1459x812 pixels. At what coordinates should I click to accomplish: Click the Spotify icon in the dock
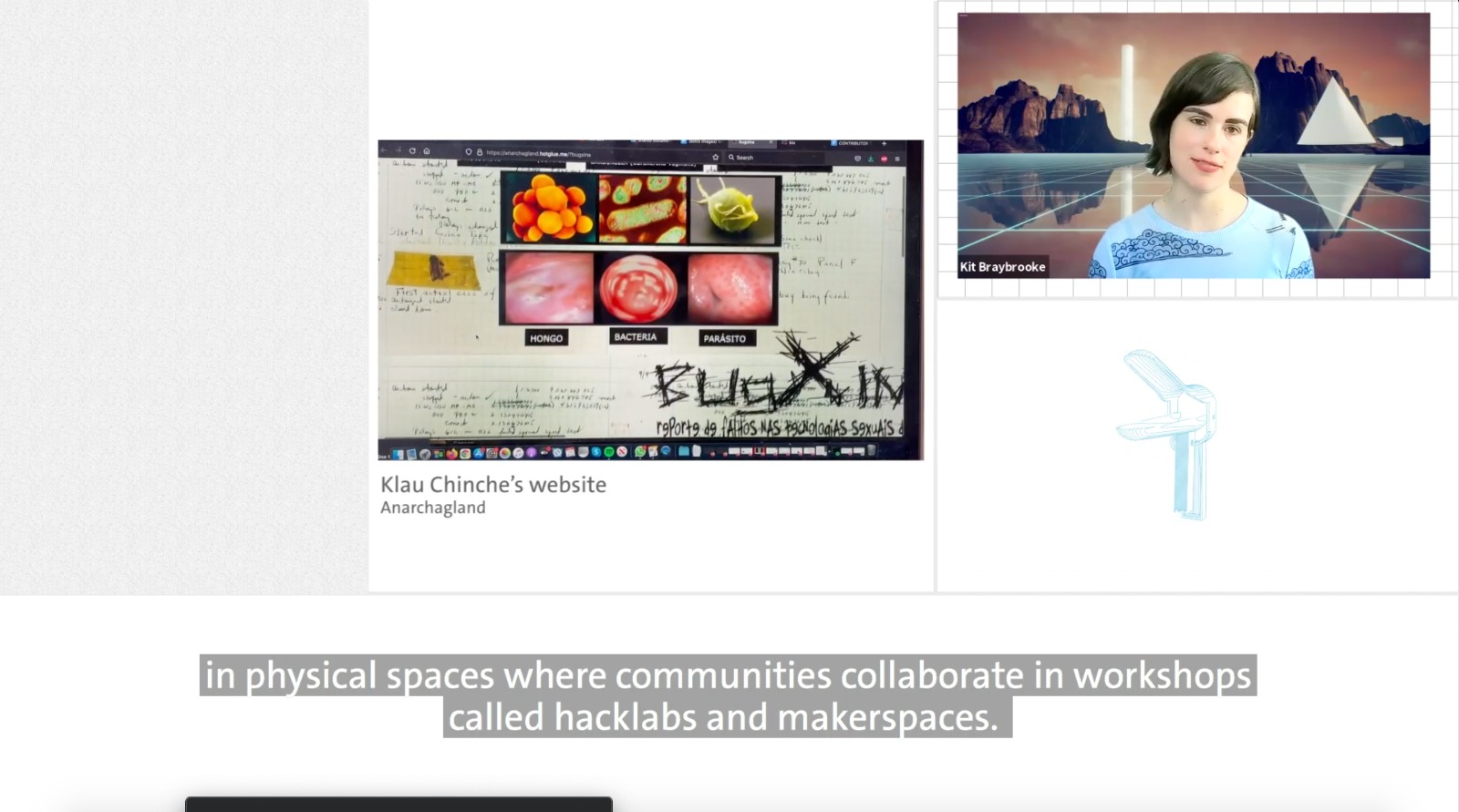tap(609, 452)
